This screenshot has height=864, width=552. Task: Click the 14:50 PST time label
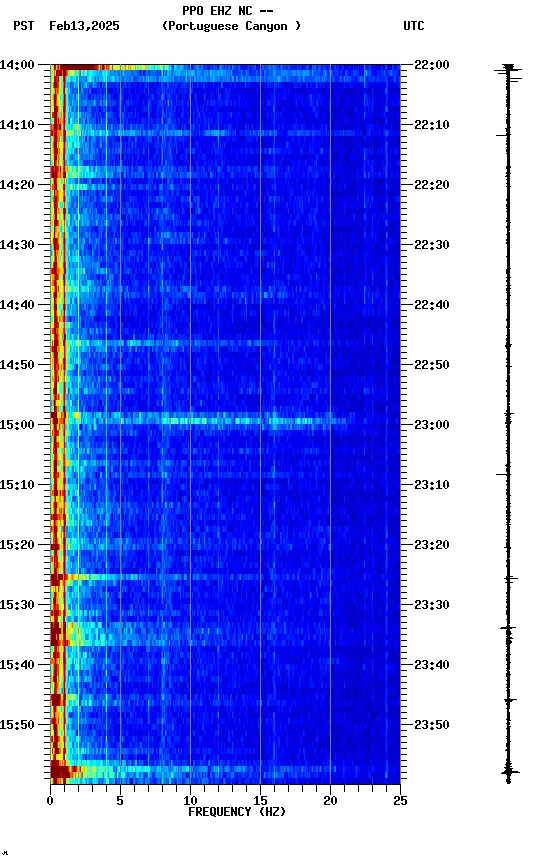coord(17,365)
